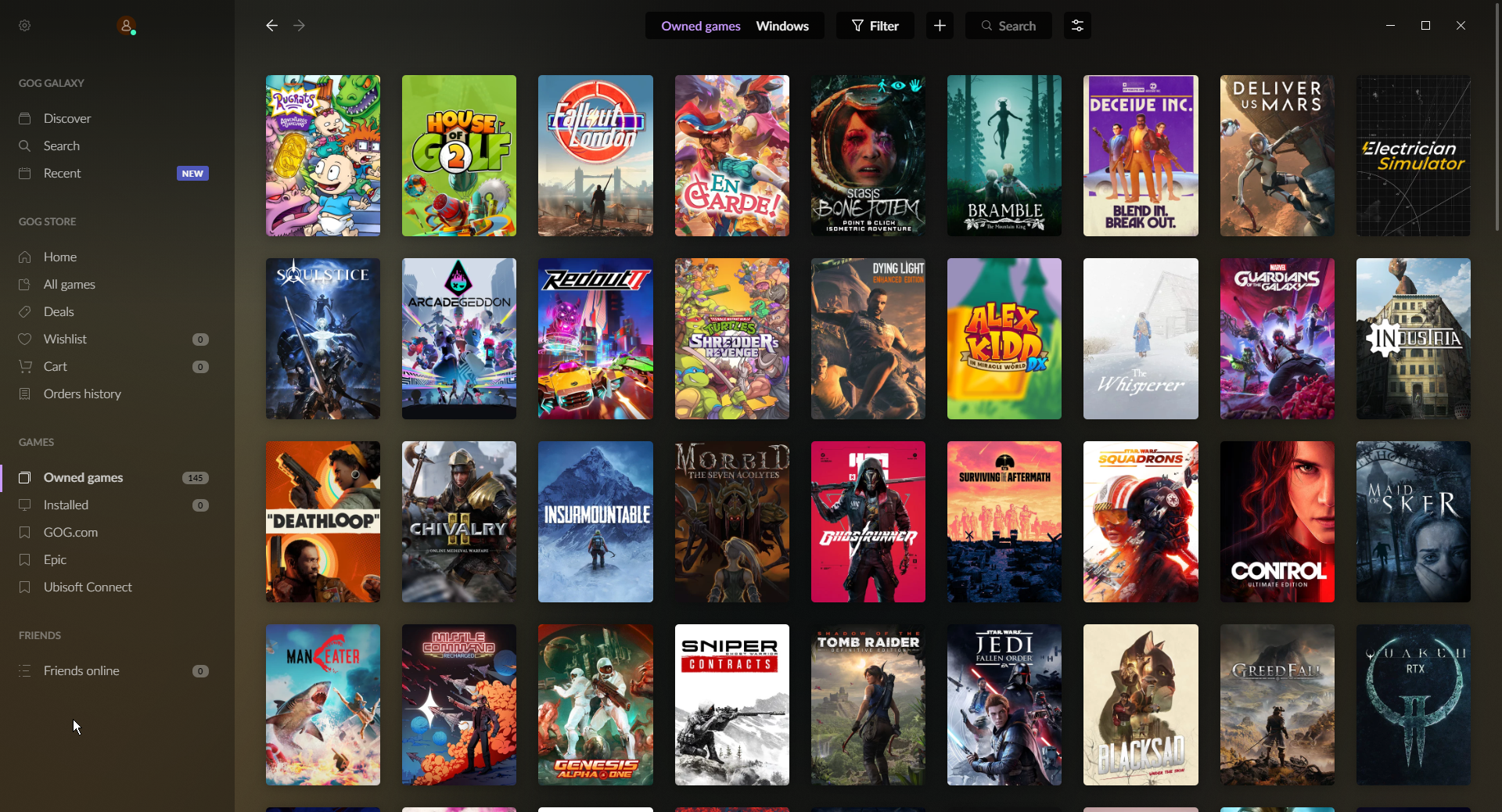1502x812 pixels.
Task: Open Chivalry II game cover
Action: [x=459, y=522]
